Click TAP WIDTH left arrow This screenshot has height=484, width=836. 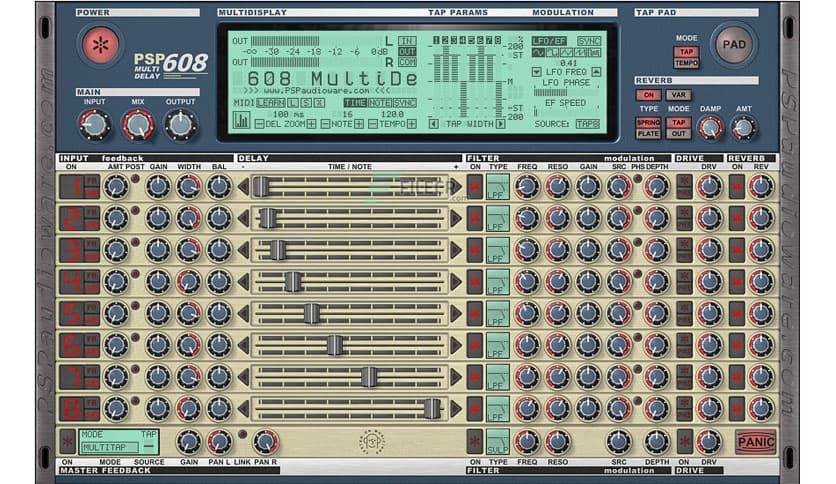tap(434, 124)
